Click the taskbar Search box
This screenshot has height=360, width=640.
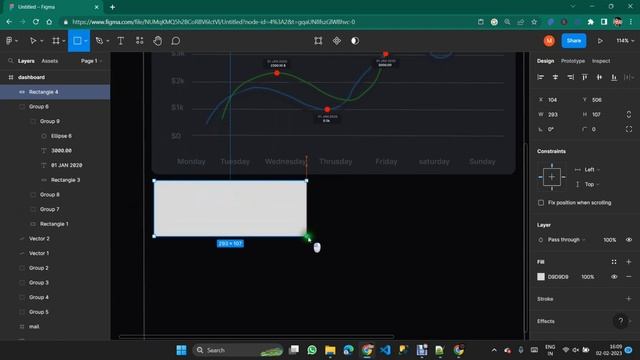[x=238, y=350]
